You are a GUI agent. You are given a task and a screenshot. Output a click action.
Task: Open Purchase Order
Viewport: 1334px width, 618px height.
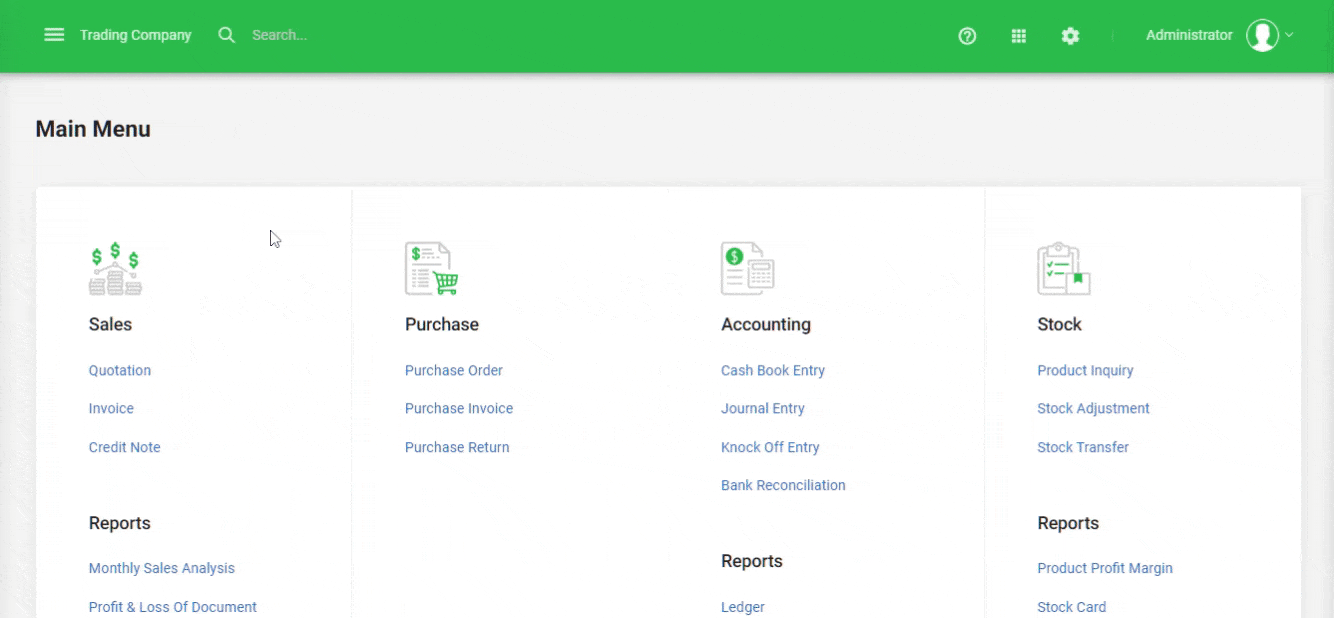click(453, 370)
